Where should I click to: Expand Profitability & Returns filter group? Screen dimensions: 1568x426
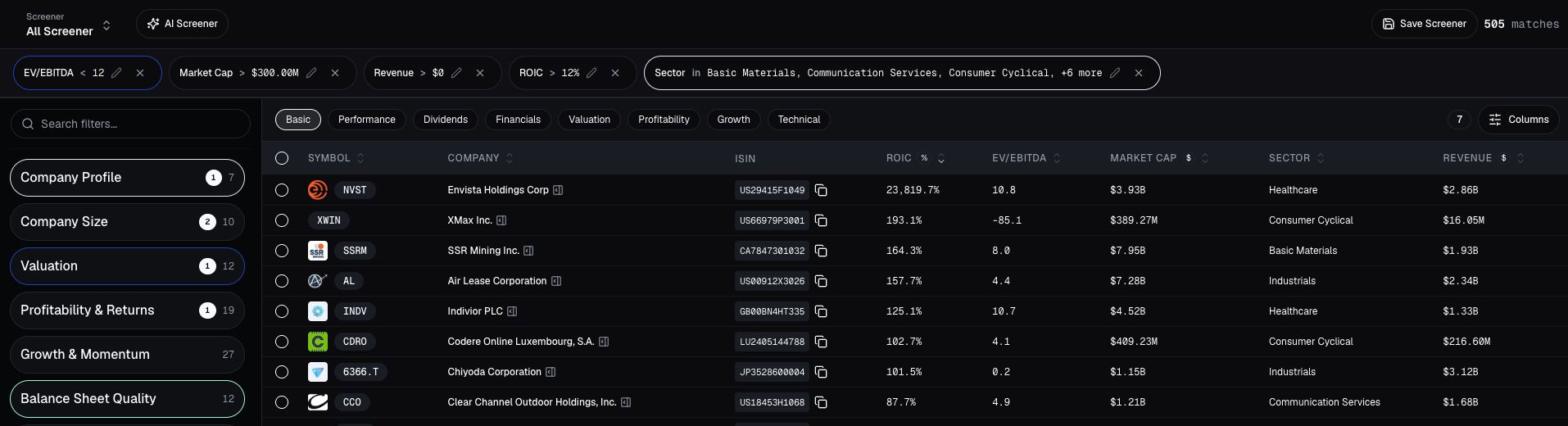pyautogui.click(x=127, y=310)
